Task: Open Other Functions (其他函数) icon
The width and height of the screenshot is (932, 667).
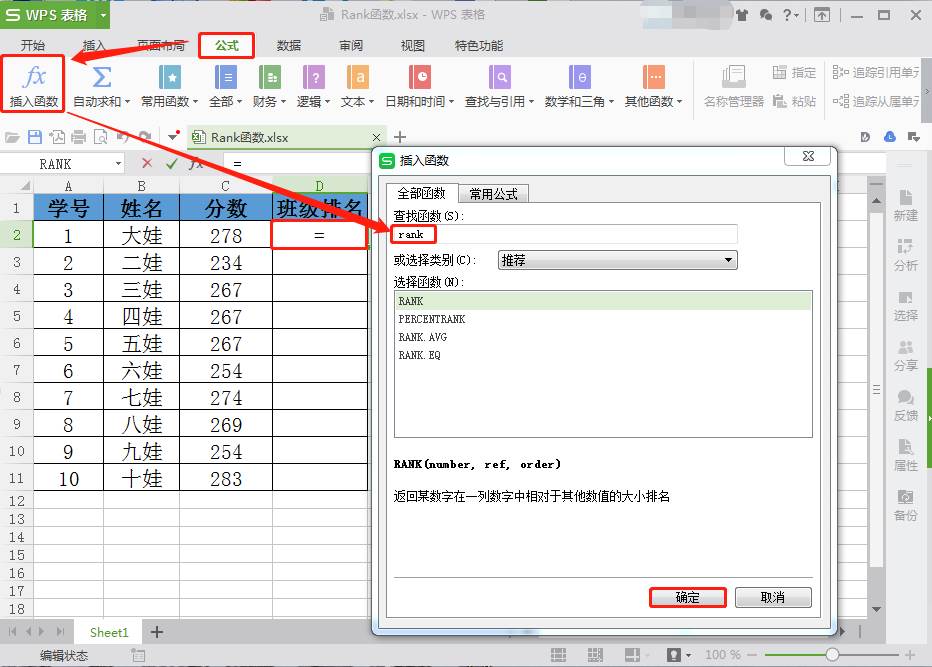Action: pyautogui.click(x=654, y=77)
